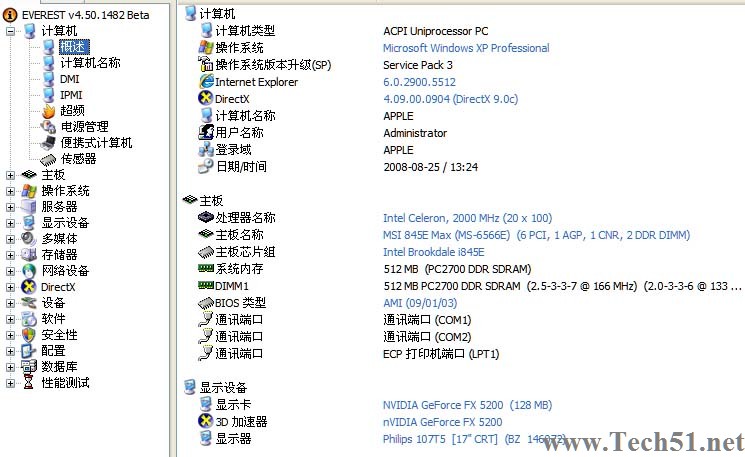Screen dimensions: 745x457
Task: Click the value Service Pack 3
Action: point(418,65)
